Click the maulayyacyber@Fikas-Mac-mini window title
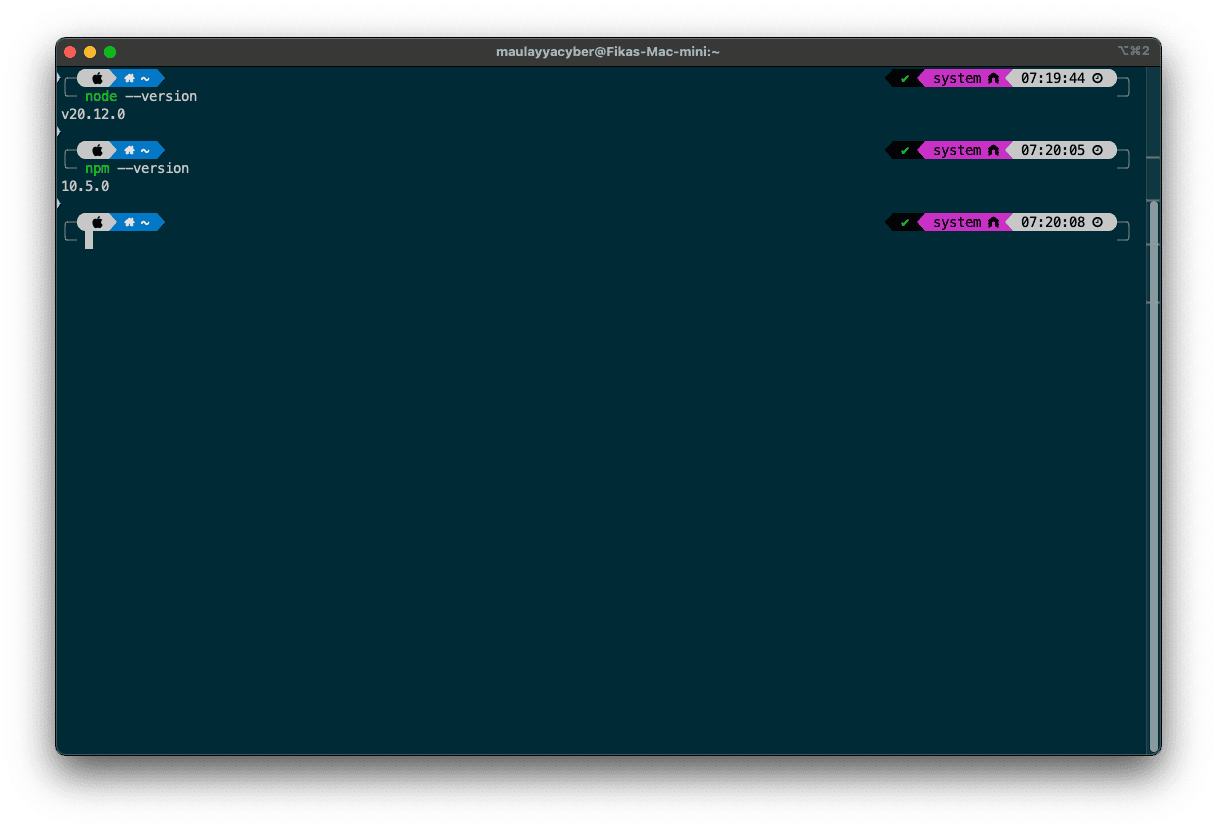 (x=607, y=51)
